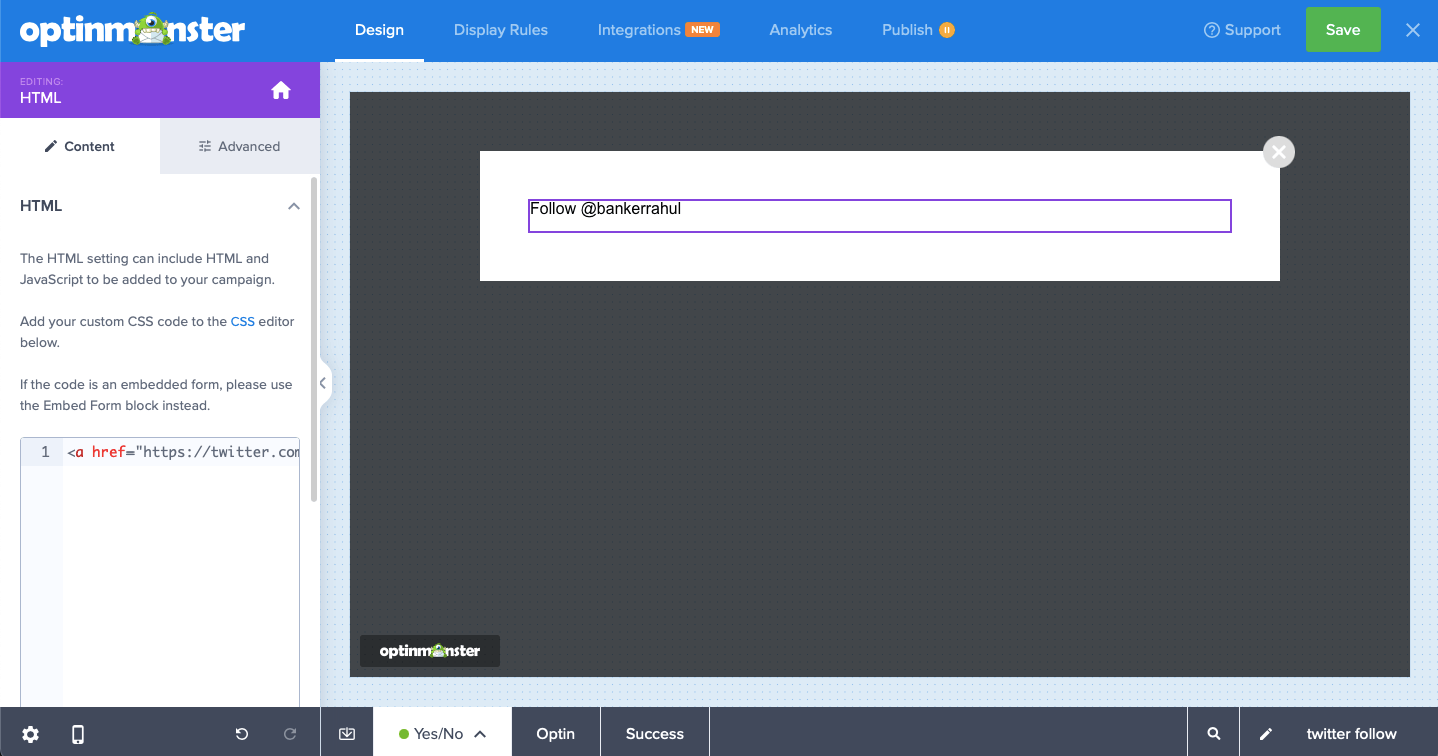Open the Design tab
1438x756 pixels.
(x=379, y=30)
